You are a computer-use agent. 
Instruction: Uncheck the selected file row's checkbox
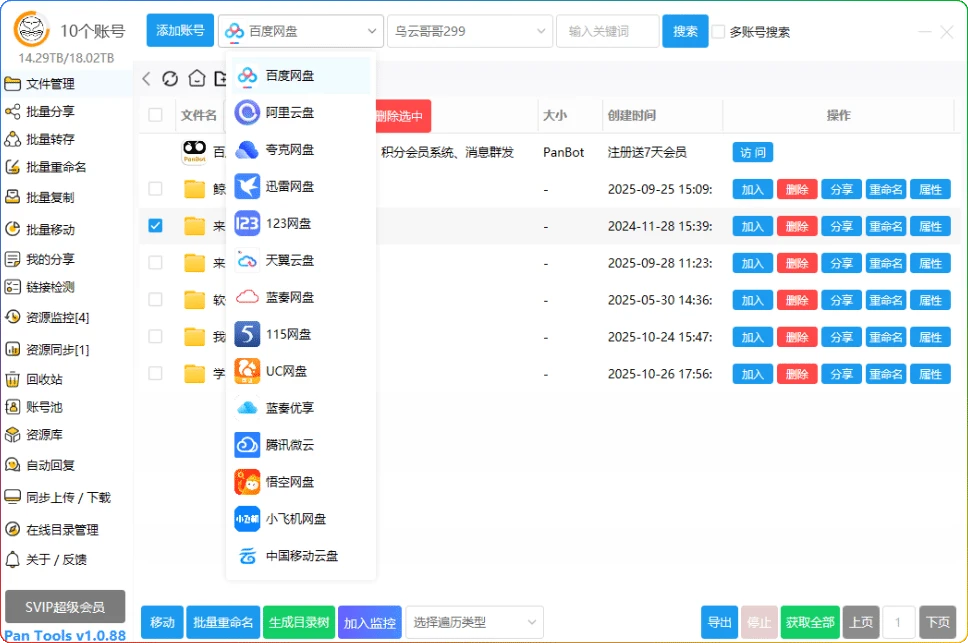pyautogui.click(x=155, y=226)
